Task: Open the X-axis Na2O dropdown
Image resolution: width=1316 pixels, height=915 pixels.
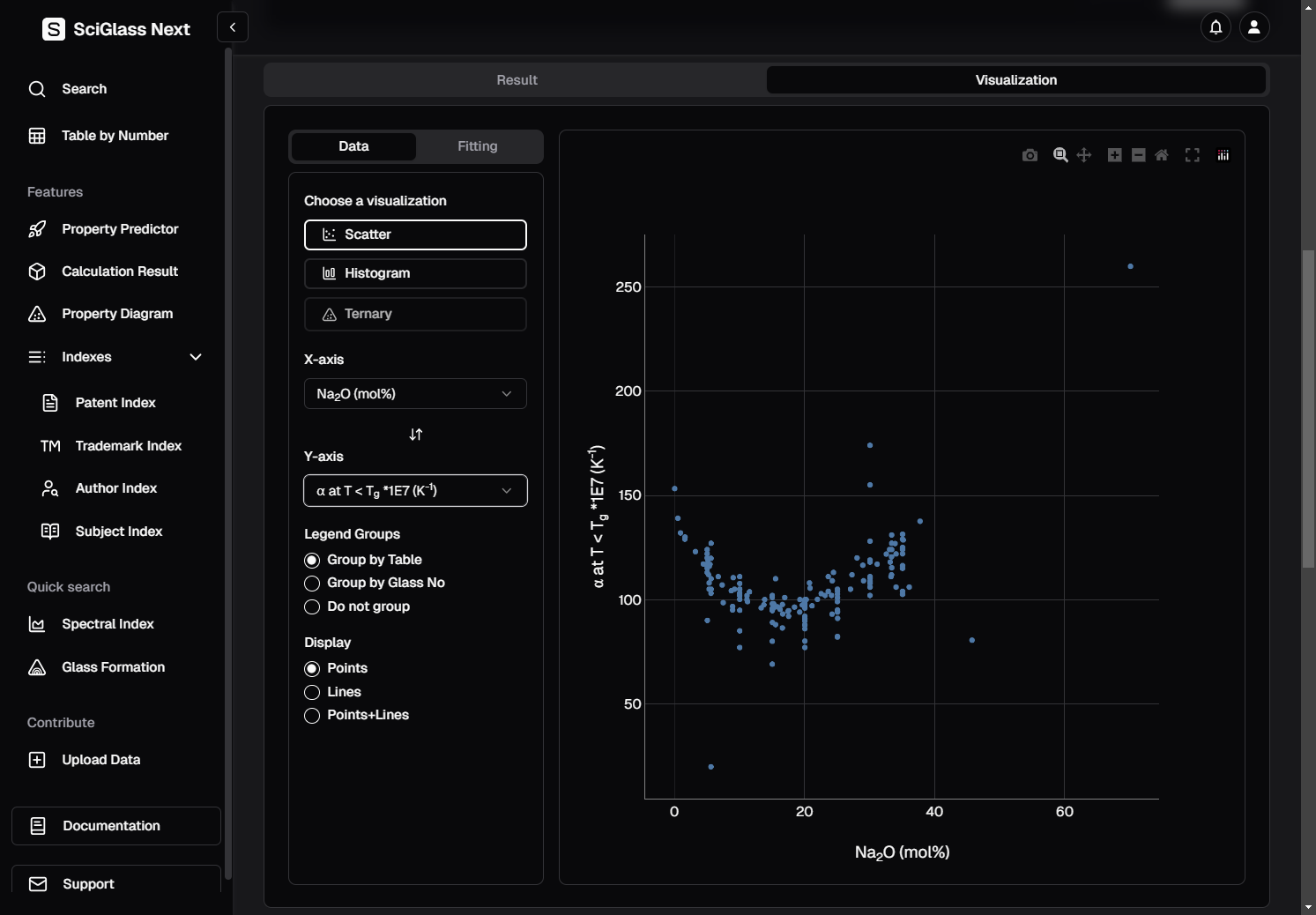Action: 415,394
